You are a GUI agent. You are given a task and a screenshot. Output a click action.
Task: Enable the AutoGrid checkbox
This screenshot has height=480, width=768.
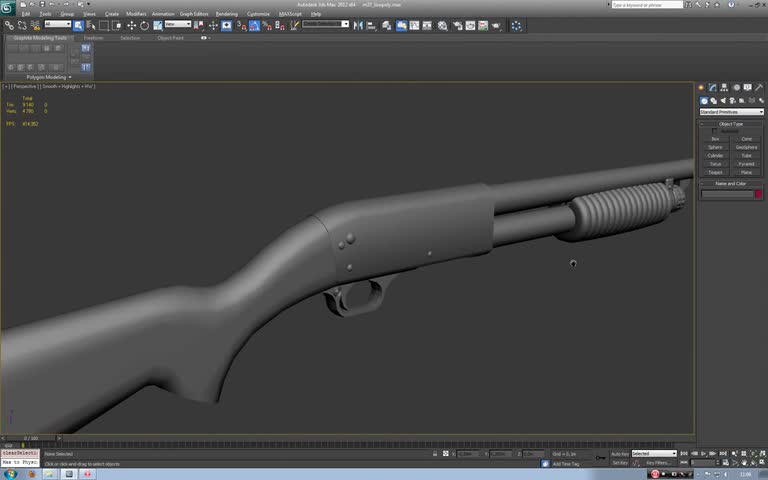715,131
